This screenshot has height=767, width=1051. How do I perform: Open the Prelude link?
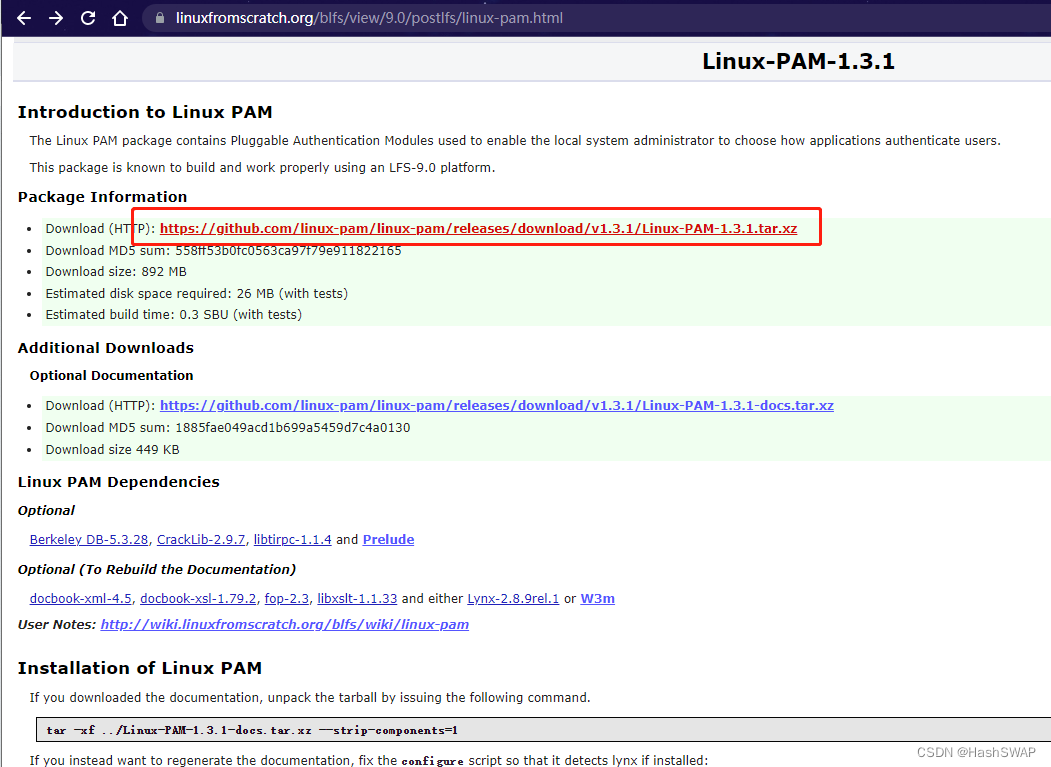(x=388, y=540)
